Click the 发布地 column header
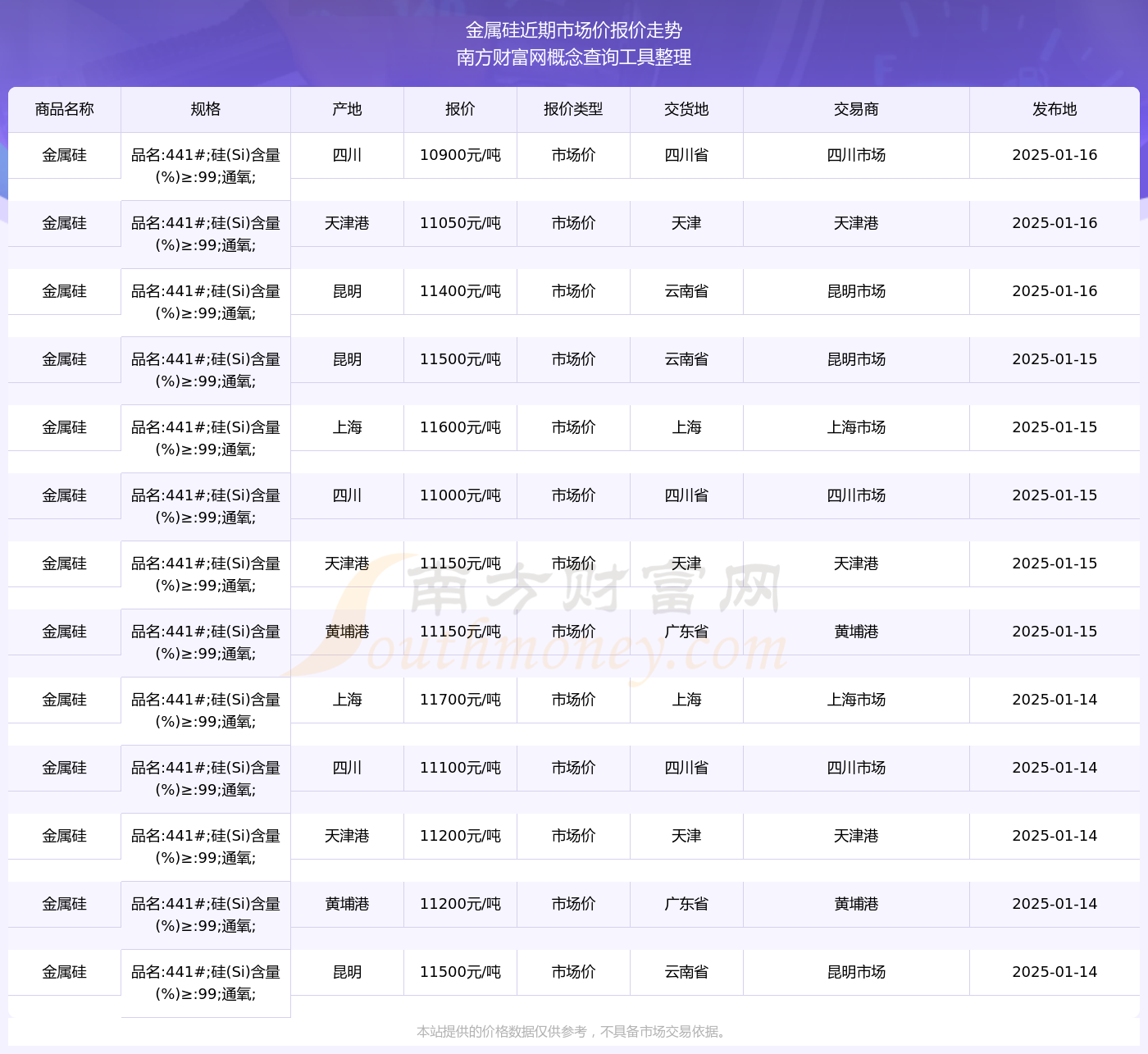This screenshot has width=1148, height=1054. pyautogui.click(x=1055, y=109)
